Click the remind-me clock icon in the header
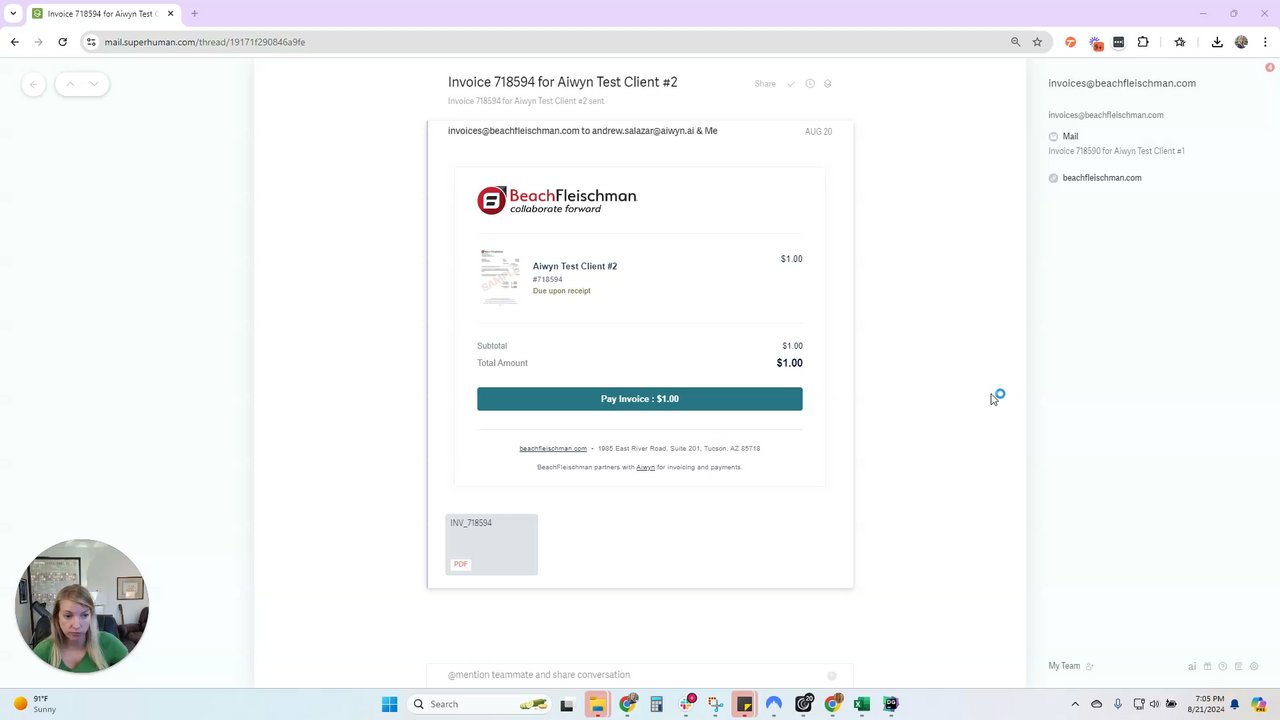Screen dimensions: 1280x720 tap(810, 84)
